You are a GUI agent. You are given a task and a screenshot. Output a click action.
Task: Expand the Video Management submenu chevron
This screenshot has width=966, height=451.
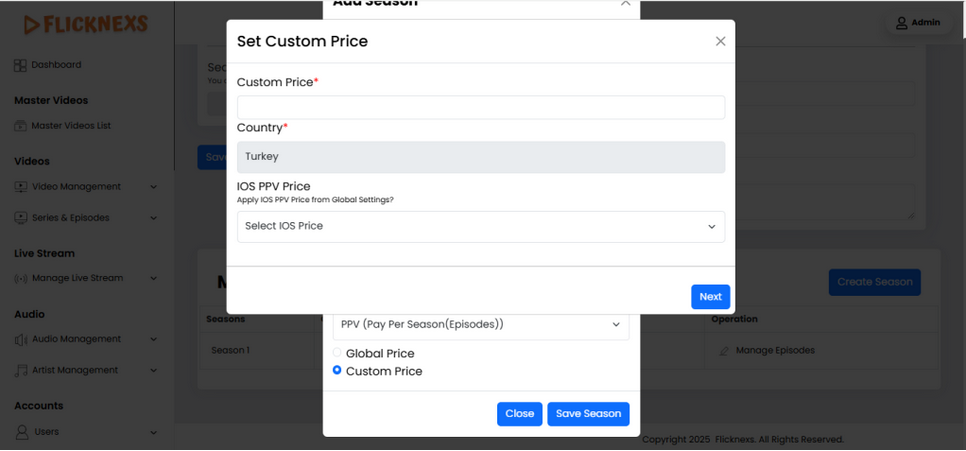click(153, 187)
